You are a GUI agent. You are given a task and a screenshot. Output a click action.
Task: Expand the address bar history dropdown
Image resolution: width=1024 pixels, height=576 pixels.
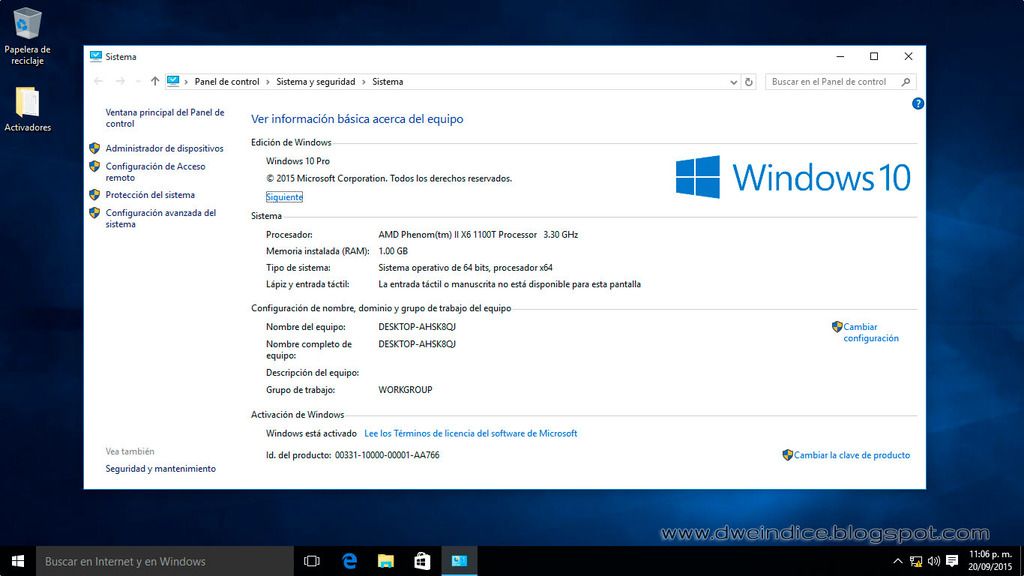tap(734, 82)
